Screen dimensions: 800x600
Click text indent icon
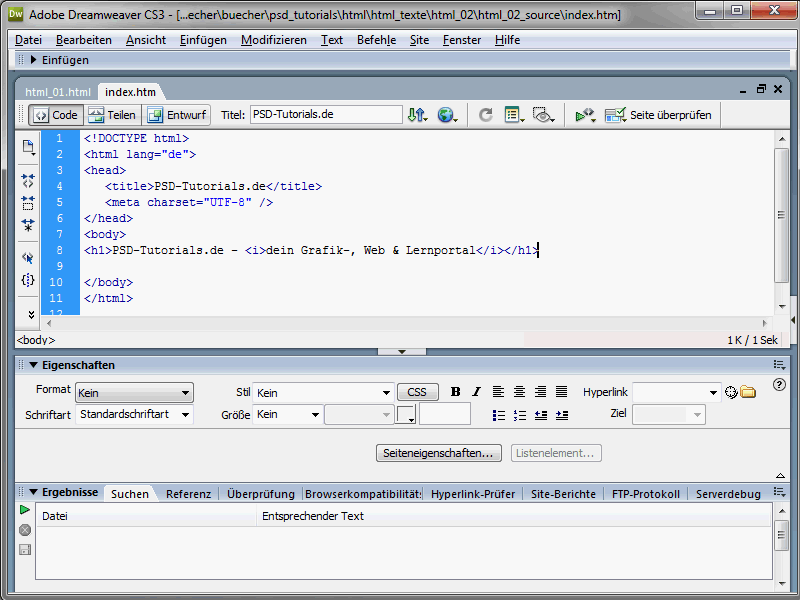562,415
